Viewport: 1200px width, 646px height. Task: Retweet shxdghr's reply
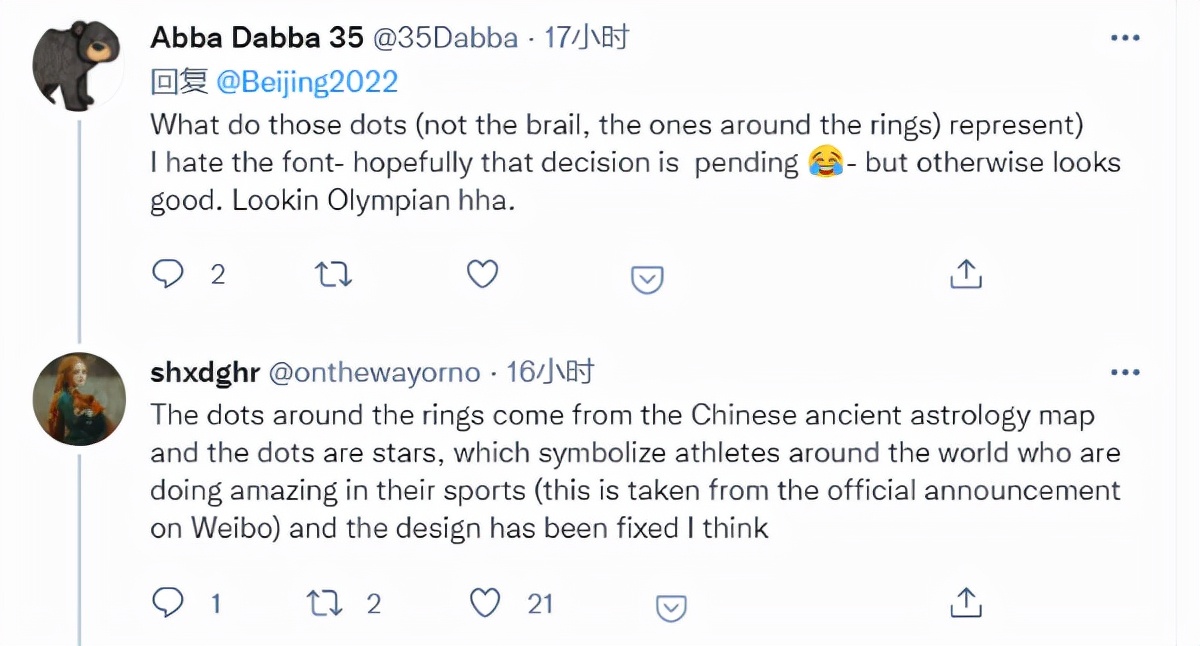click(325, 603)
